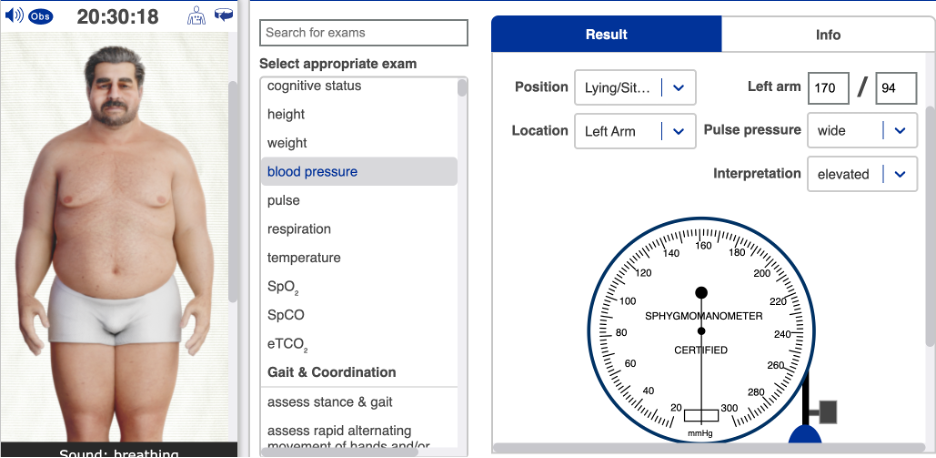936x458 pixels.
Task: Click the gray valve on the sphygmomanometer
Action: click(x=827, y=411)
